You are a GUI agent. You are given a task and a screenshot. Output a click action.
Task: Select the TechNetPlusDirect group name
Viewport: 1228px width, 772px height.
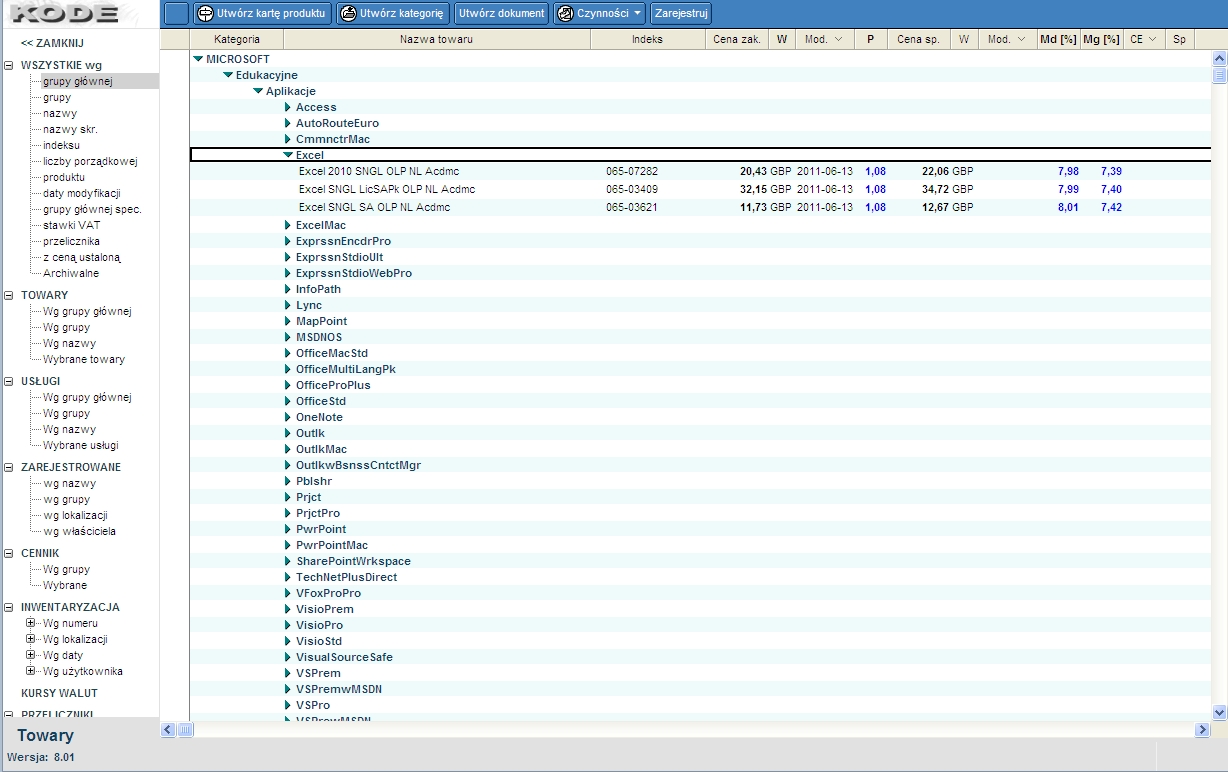click(x=346, y=577)
